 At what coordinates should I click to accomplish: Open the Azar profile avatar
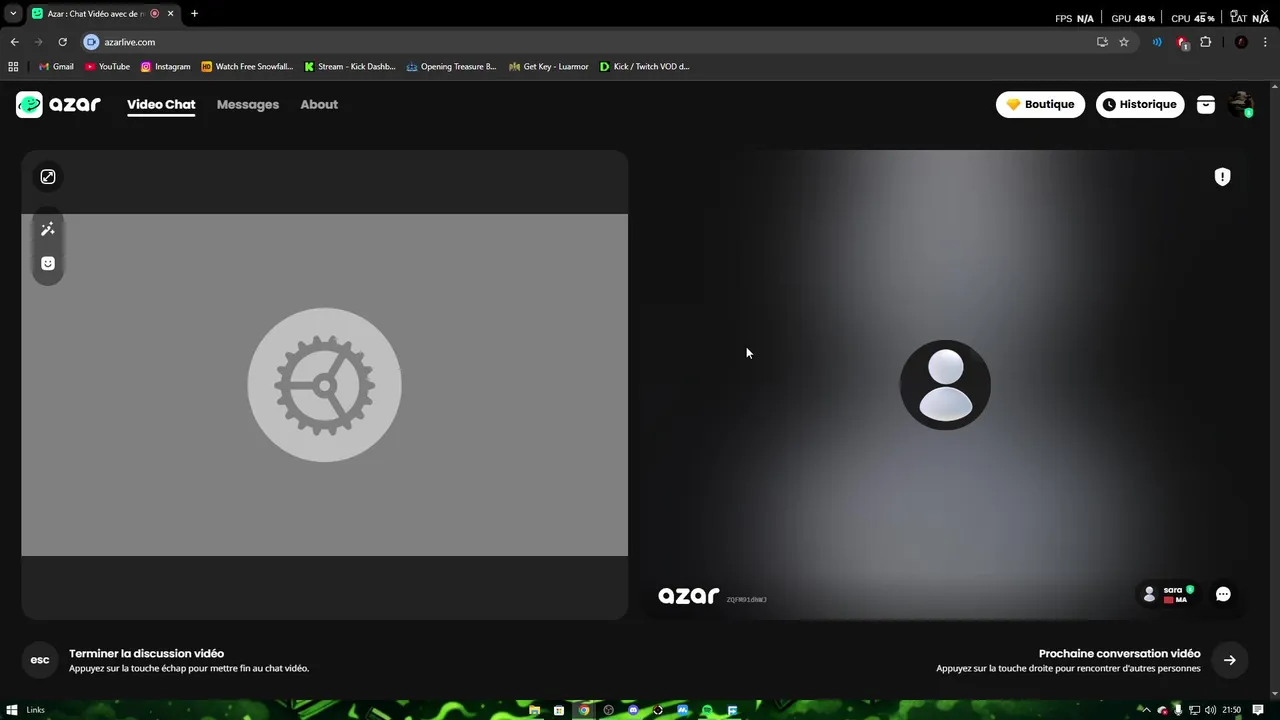(x=1241, y=104)
